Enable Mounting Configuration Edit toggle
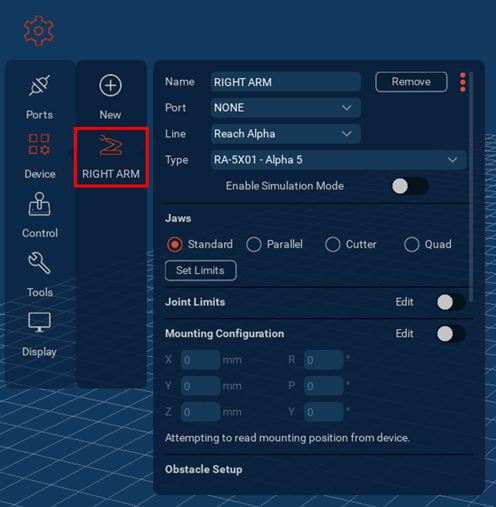Viewport: 496px width, 507px height. click(451, 334)
